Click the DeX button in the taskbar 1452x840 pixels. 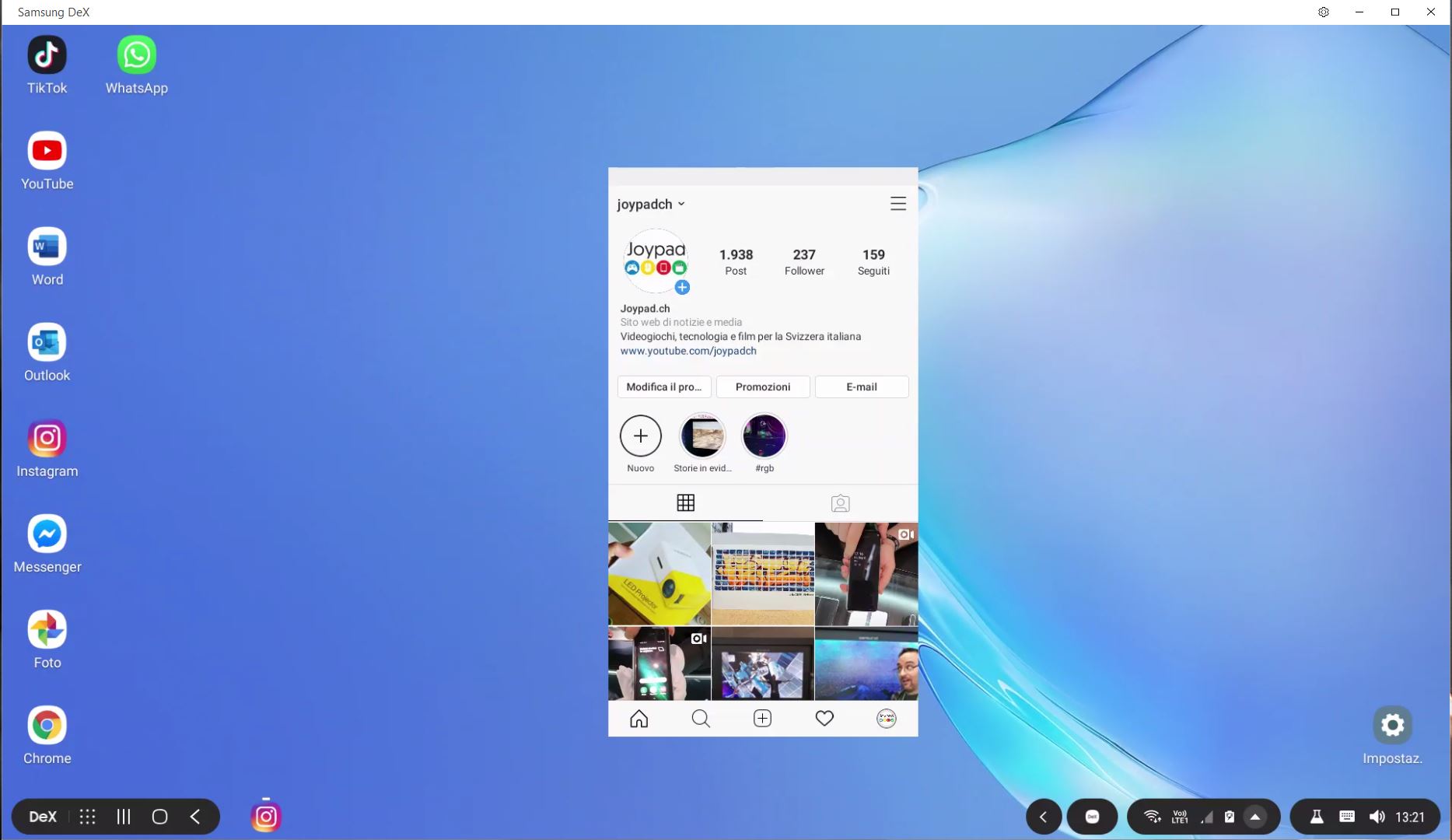coord(43,817)
